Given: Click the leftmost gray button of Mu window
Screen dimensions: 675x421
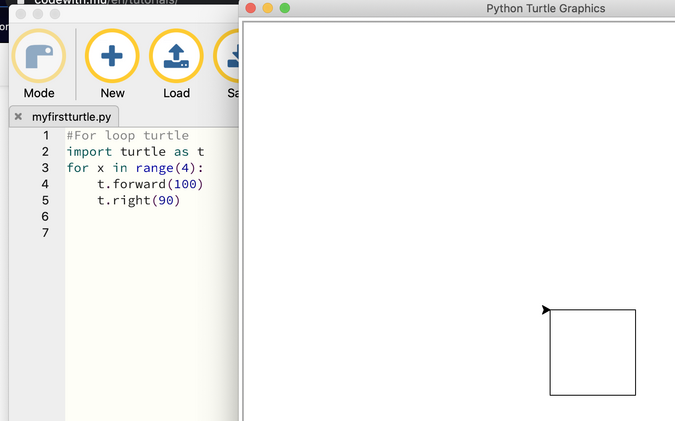Looking at the screenshot, I should [21, 15].
